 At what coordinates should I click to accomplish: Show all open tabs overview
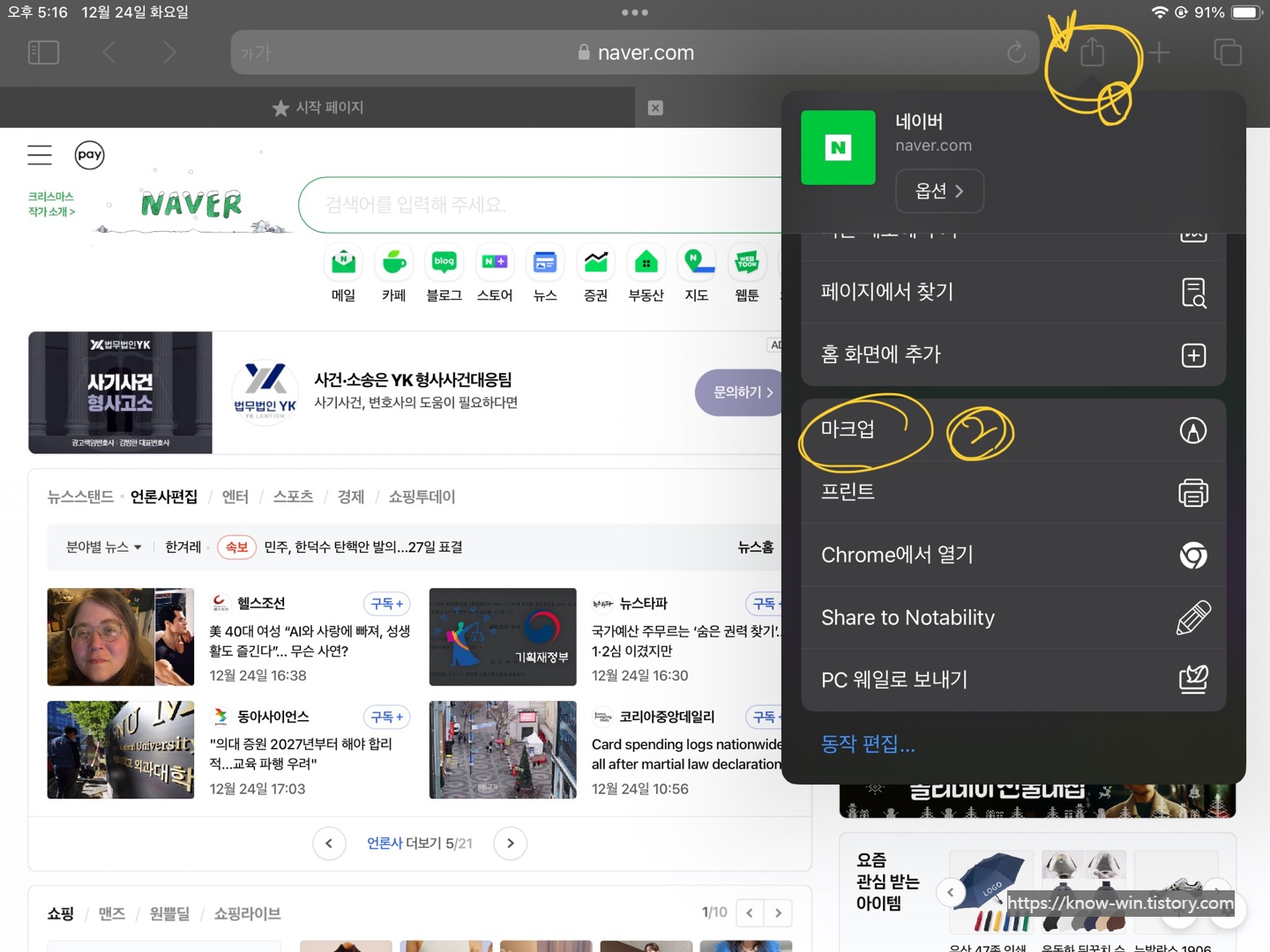[x=1227, y=53]
